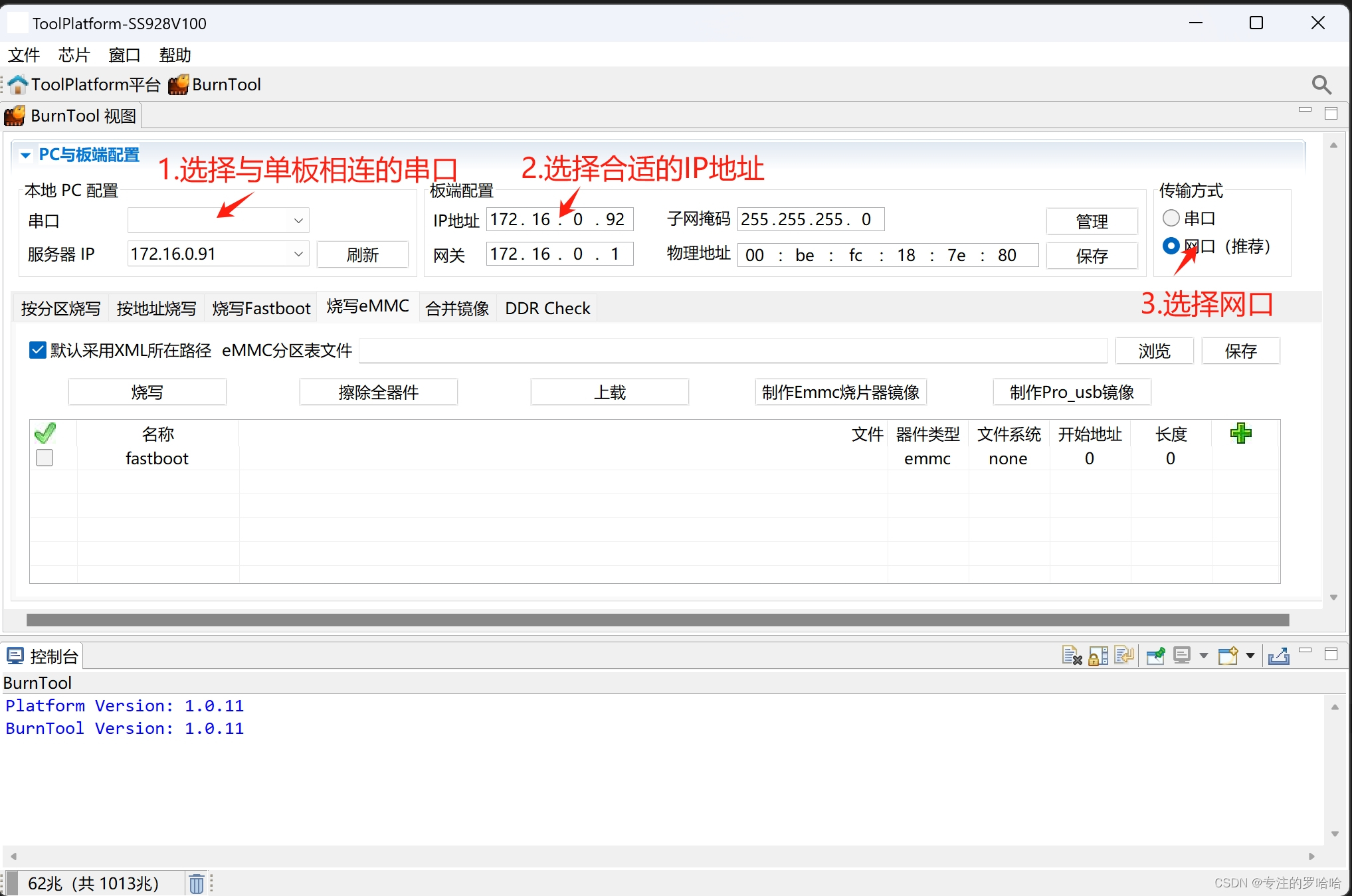1352x896 pixels.
Task: Open BurnTool from the toolbar
Action: pyautogui.click(x=215, y=84)
